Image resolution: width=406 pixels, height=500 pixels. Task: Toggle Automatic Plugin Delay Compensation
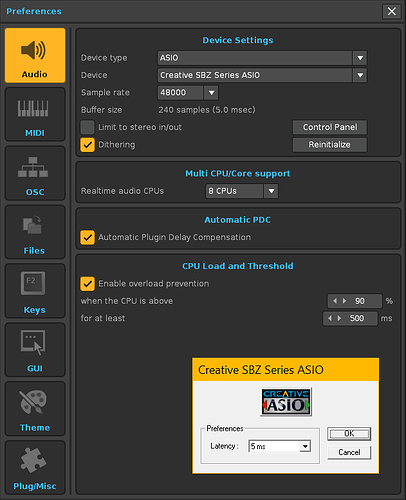click(87, 237)
